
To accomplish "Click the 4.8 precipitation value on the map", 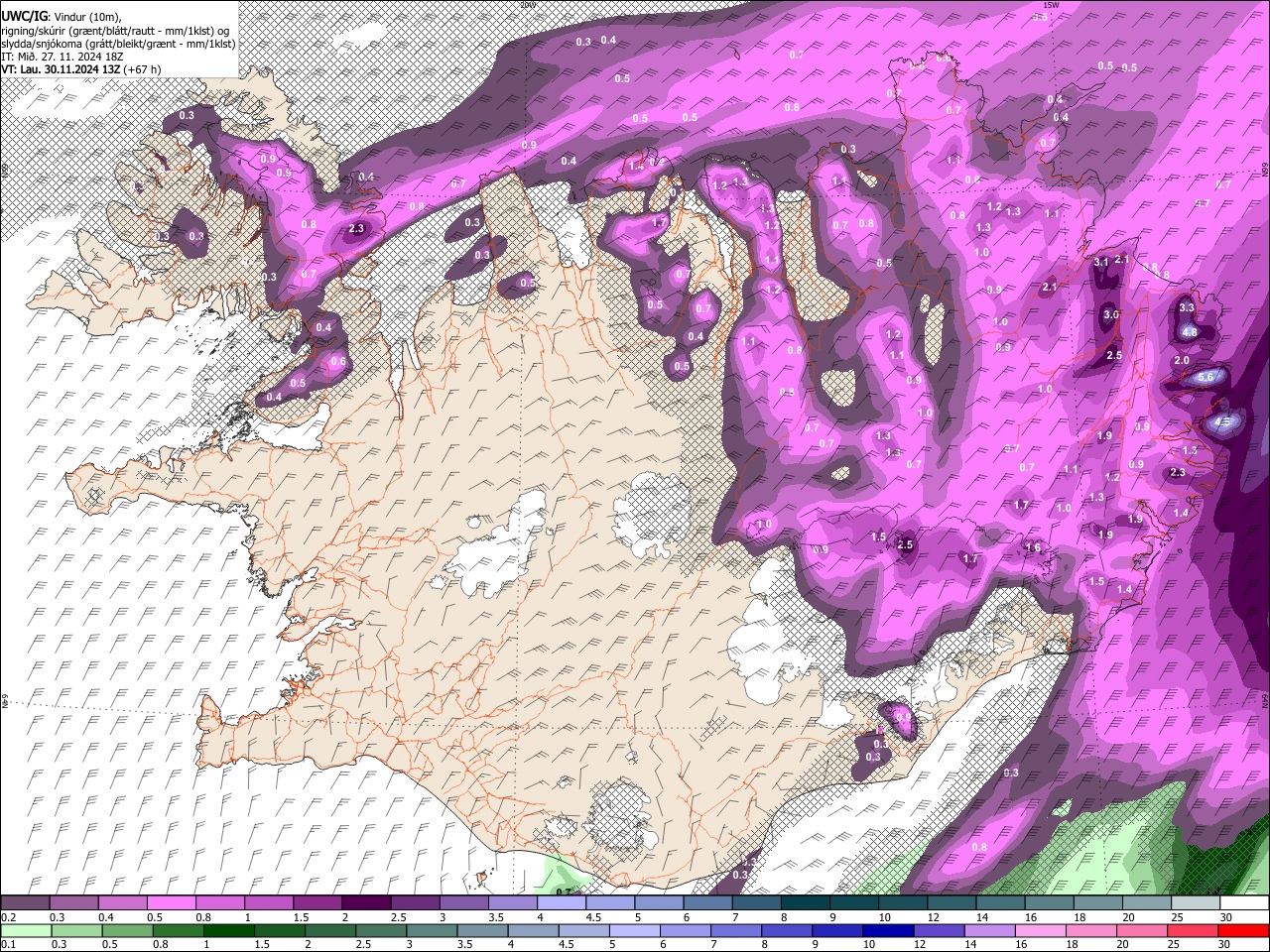I will coord(1190,333).
